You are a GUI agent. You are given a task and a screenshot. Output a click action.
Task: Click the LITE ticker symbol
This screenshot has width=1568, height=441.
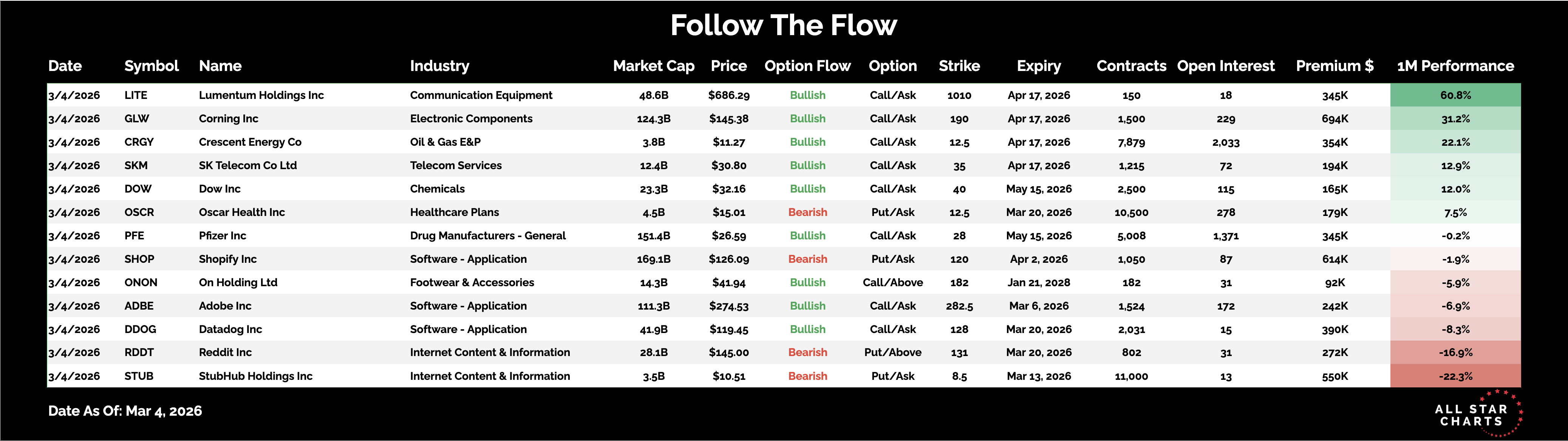click(x=136, y=95)
